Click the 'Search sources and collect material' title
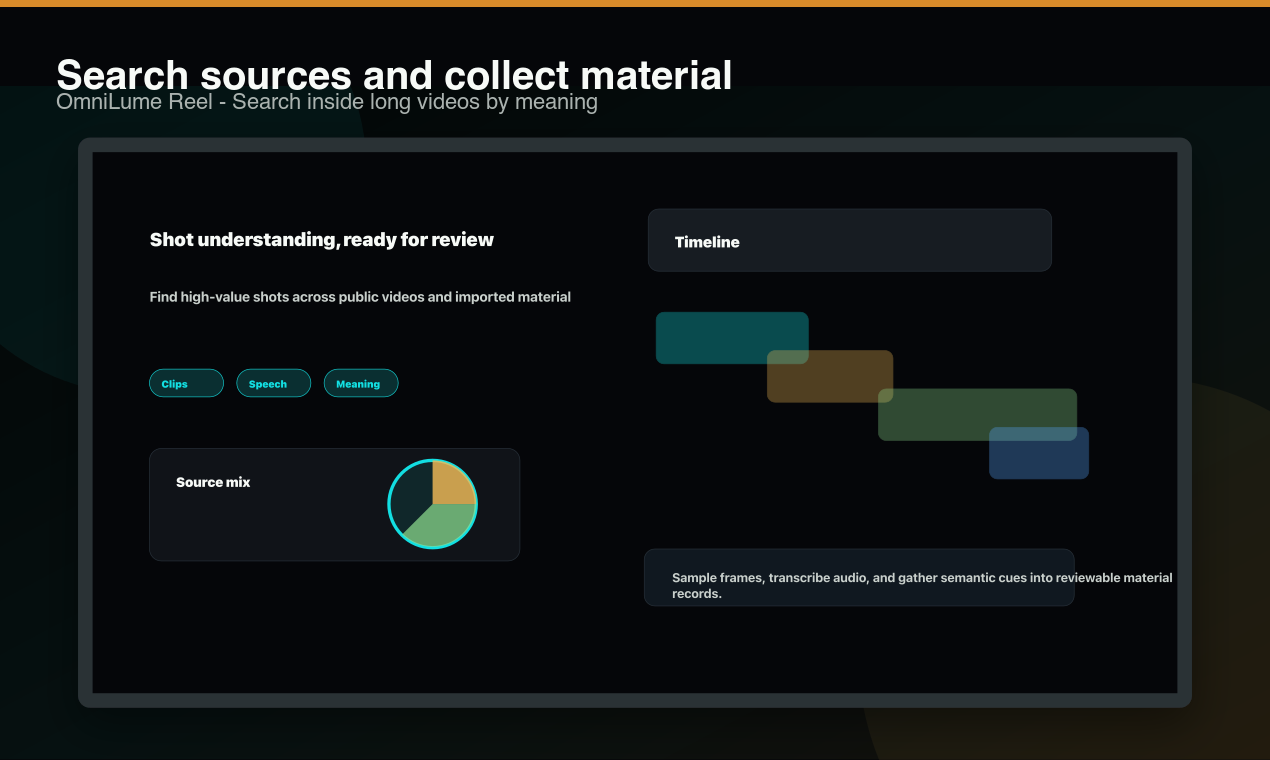The height and width of the screenshot is (760, 1270). (x=394, y=76)
